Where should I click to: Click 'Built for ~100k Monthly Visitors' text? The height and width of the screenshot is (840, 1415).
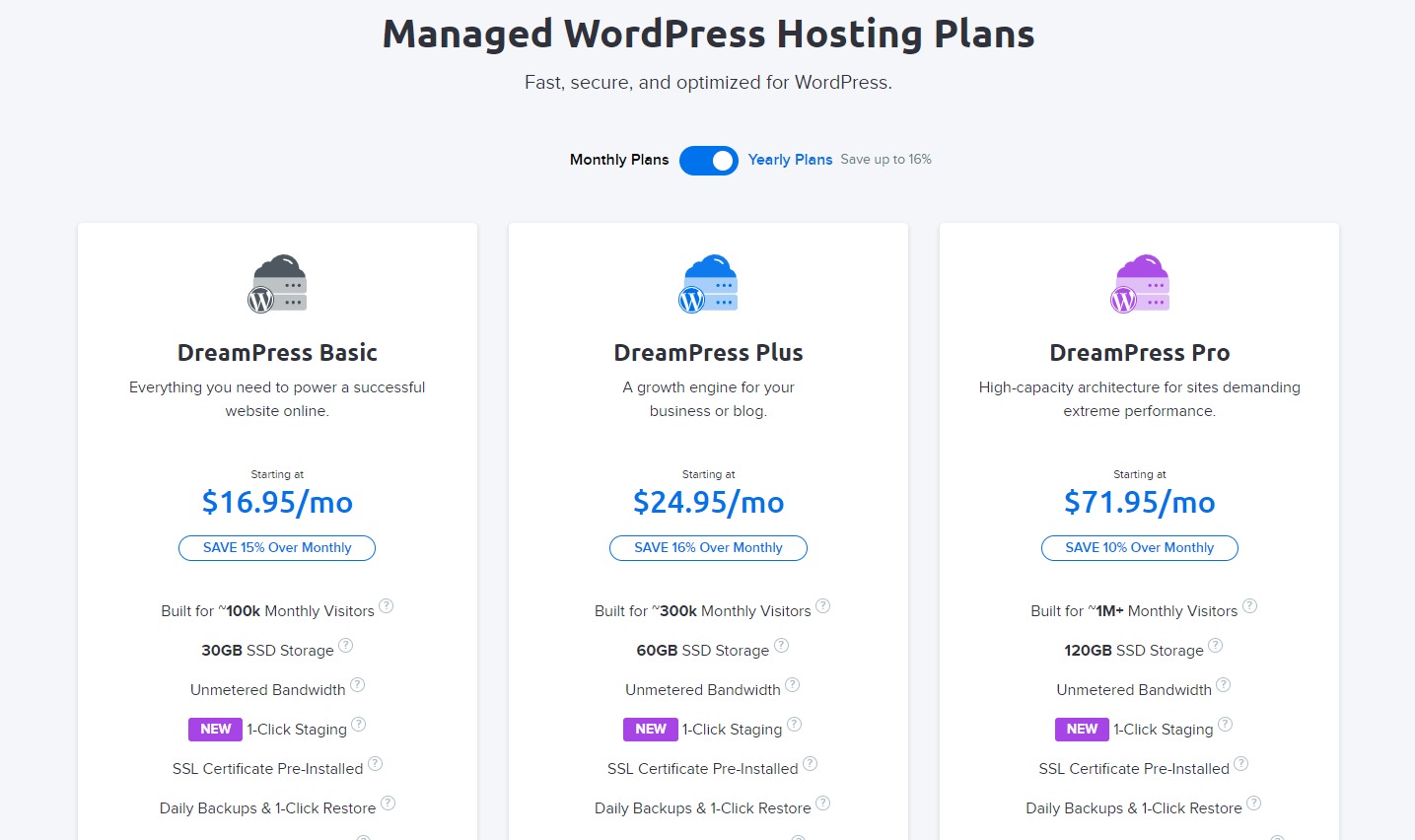(267, 611)
